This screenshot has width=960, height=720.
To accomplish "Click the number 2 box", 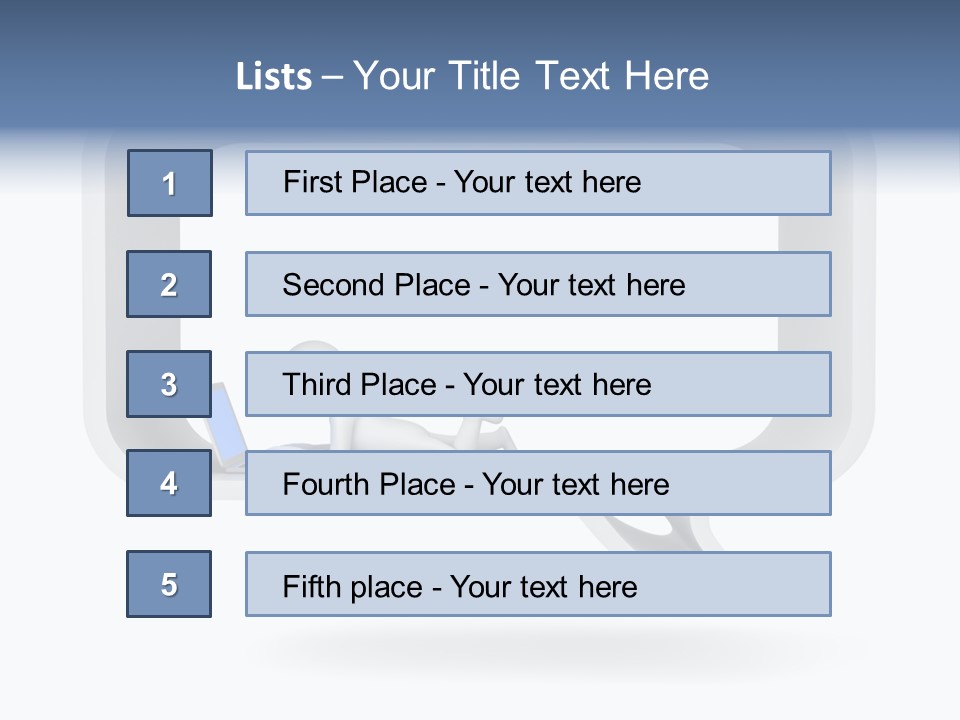I will [169, 284].
